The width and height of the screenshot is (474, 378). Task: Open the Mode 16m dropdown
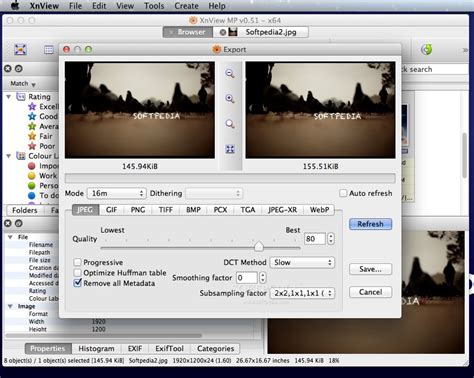point(116,193)
